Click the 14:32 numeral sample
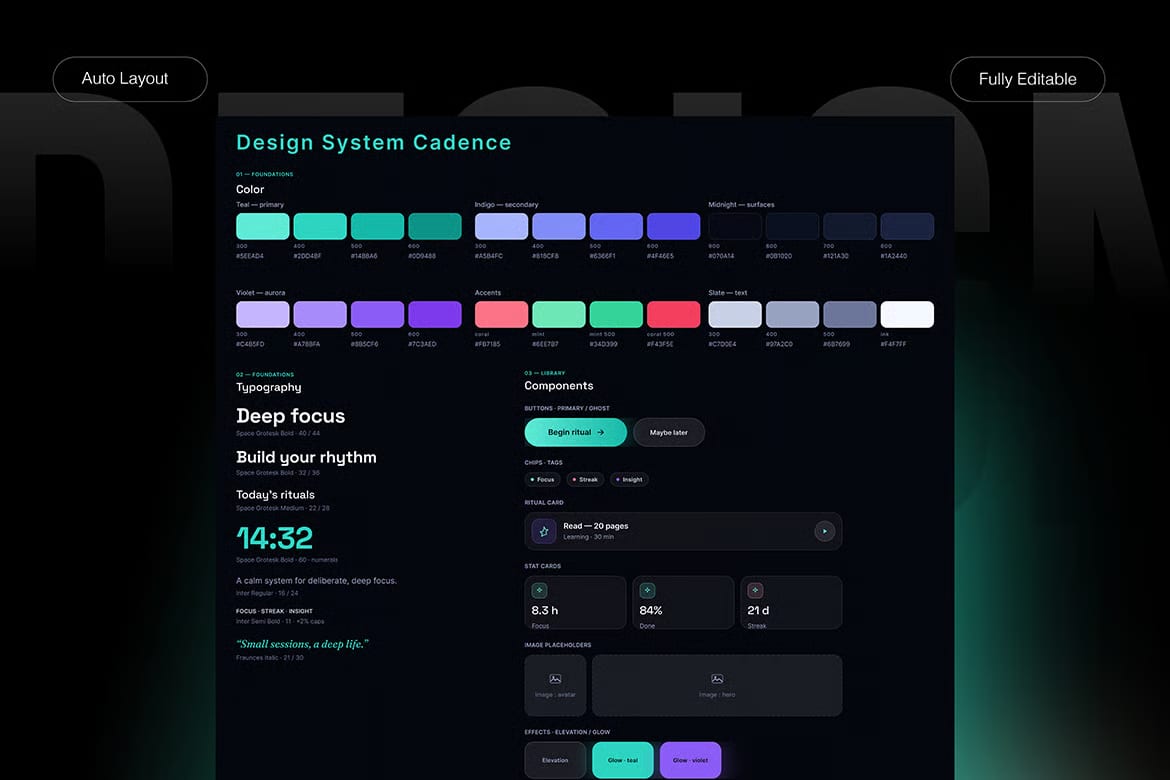The image size is (1170, 780). click(275, 537)
